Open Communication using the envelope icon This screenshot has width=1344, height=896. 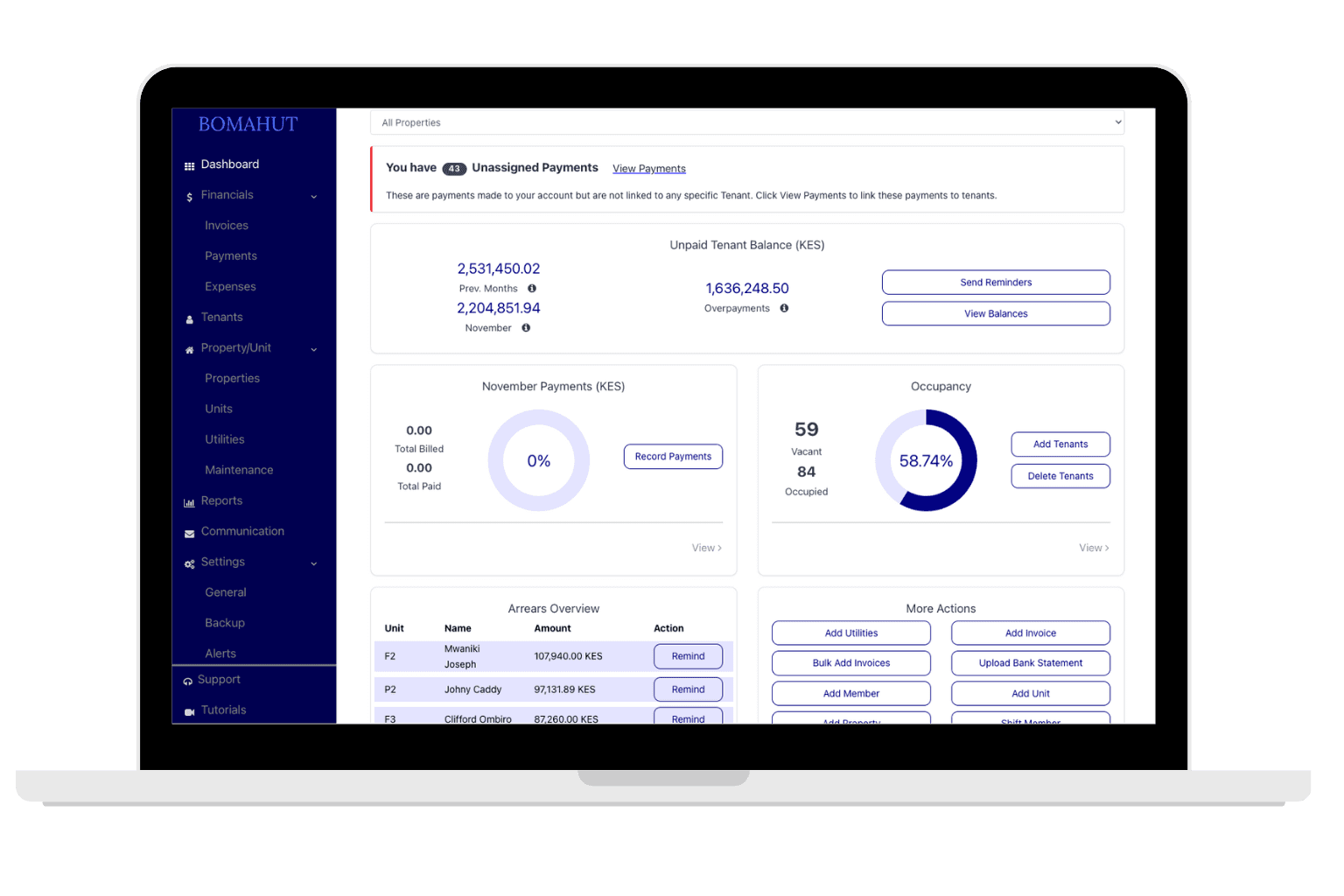(189, 531)
